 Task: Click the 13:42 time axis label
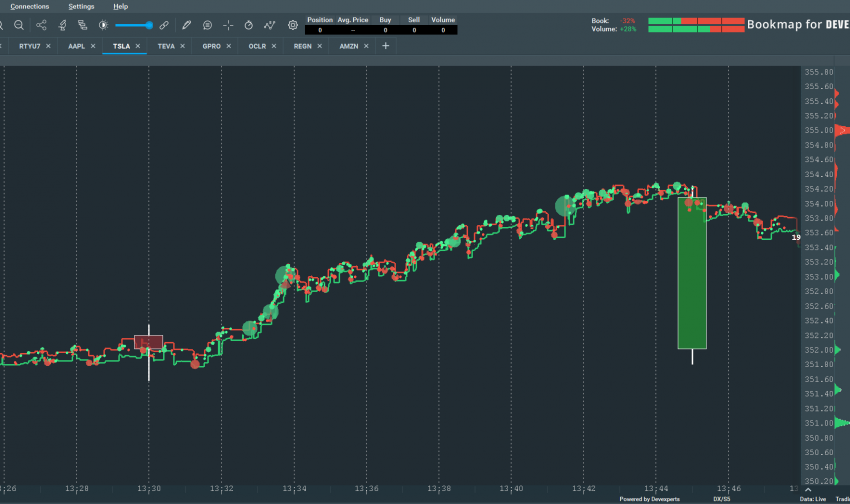pyautogui.click(x=584, y=489)
